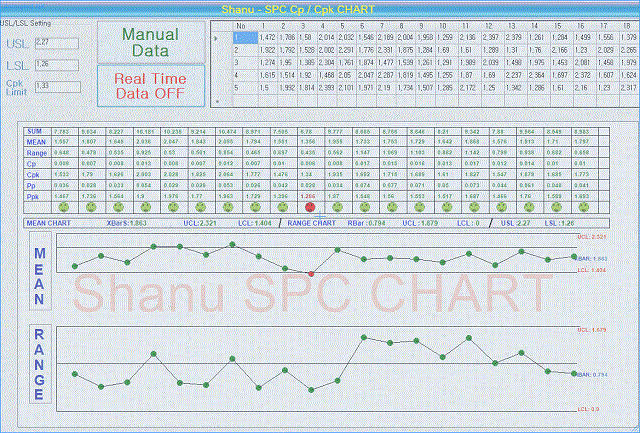The height and width of the screenshot is (433, 640).
Task: Focus the LSL input field
Action: coord(57,65)
